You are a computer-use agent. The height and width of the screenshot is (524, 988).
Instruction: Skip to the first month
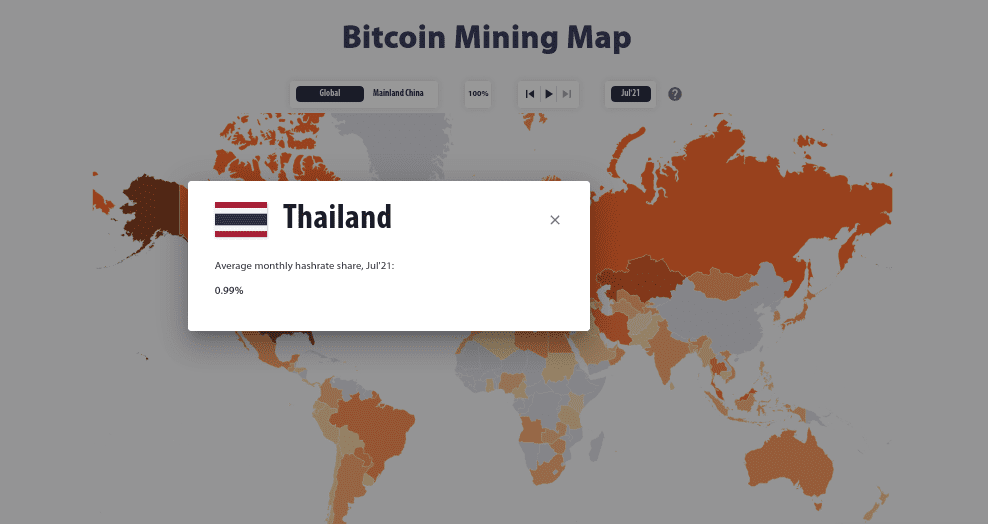530,94
